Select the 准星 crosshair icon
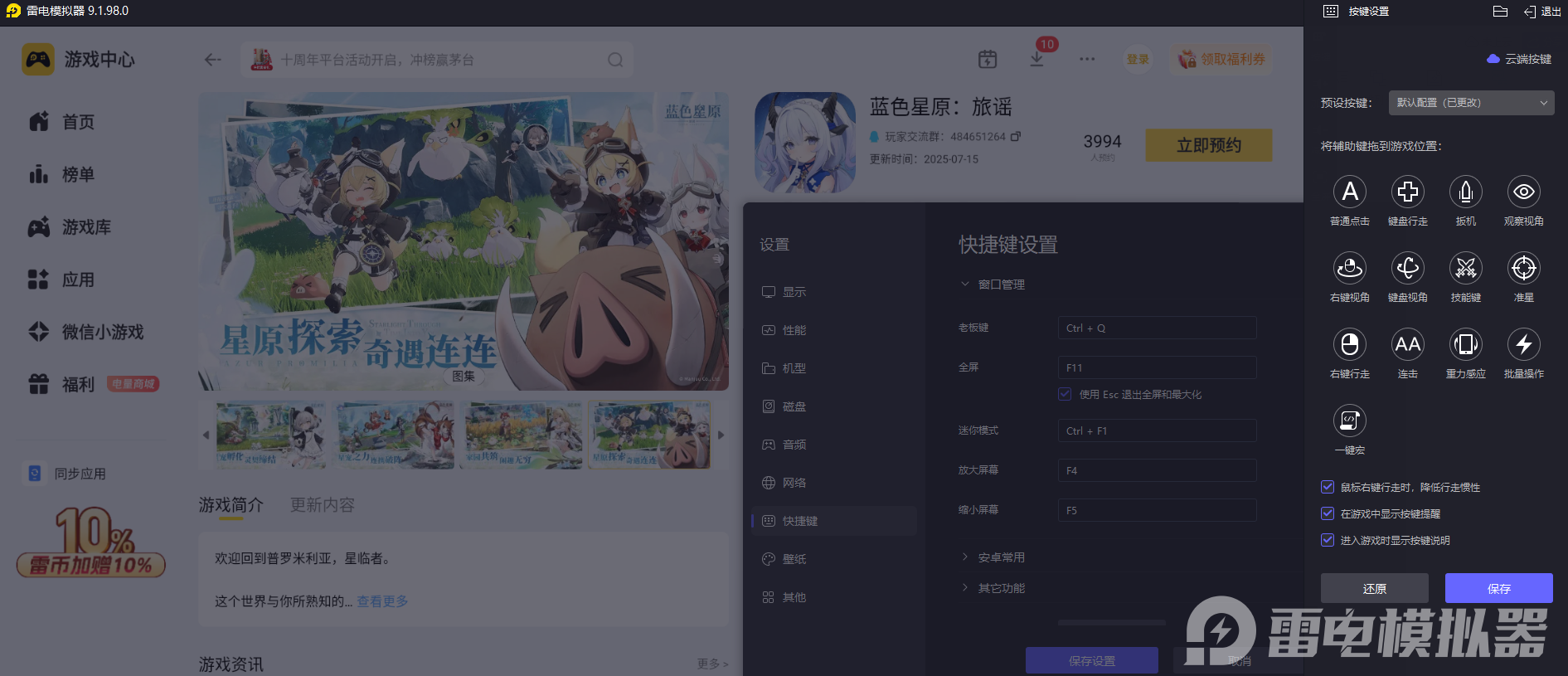 coord(1524,268)
